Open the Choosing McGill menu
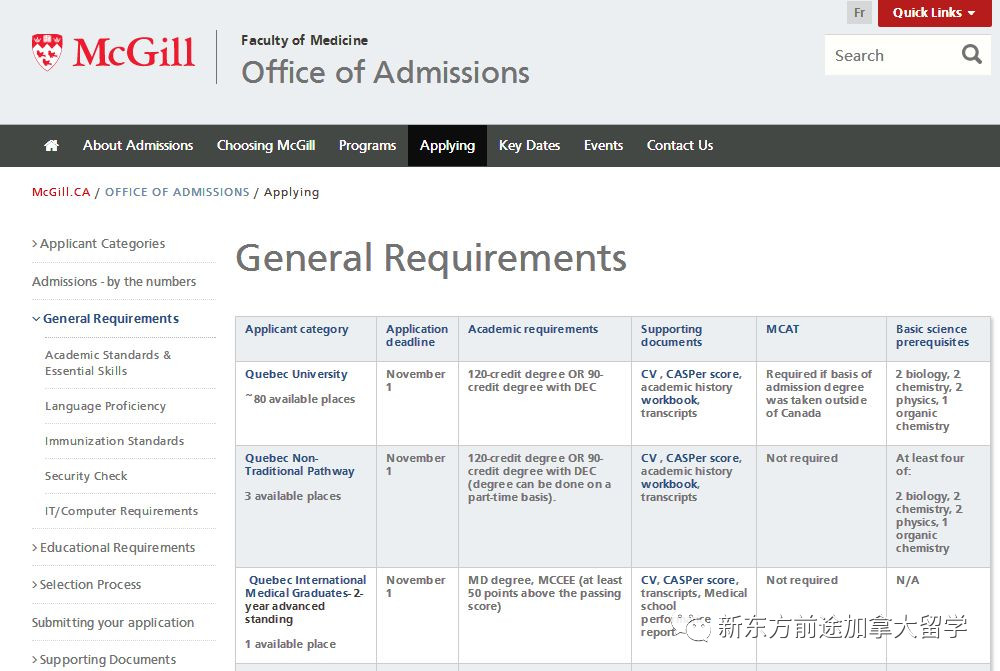 click(x=266, y=145)
